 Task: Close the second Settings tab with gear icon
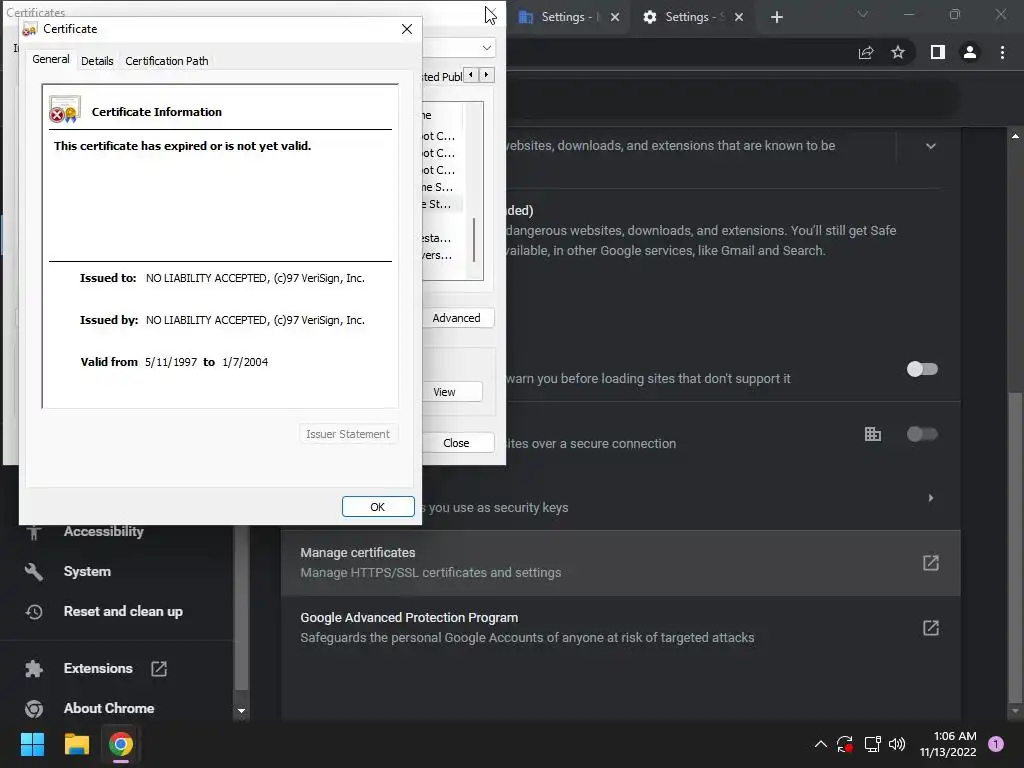pyautogui.click(x=739, y=17)
